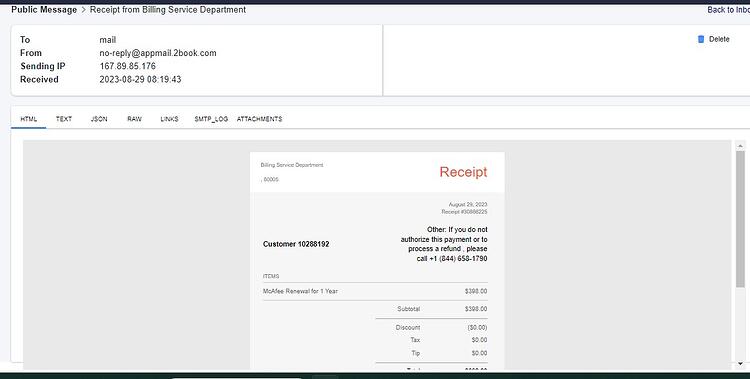
Task: Show the LINKS tab
Action: click(169, 119)
